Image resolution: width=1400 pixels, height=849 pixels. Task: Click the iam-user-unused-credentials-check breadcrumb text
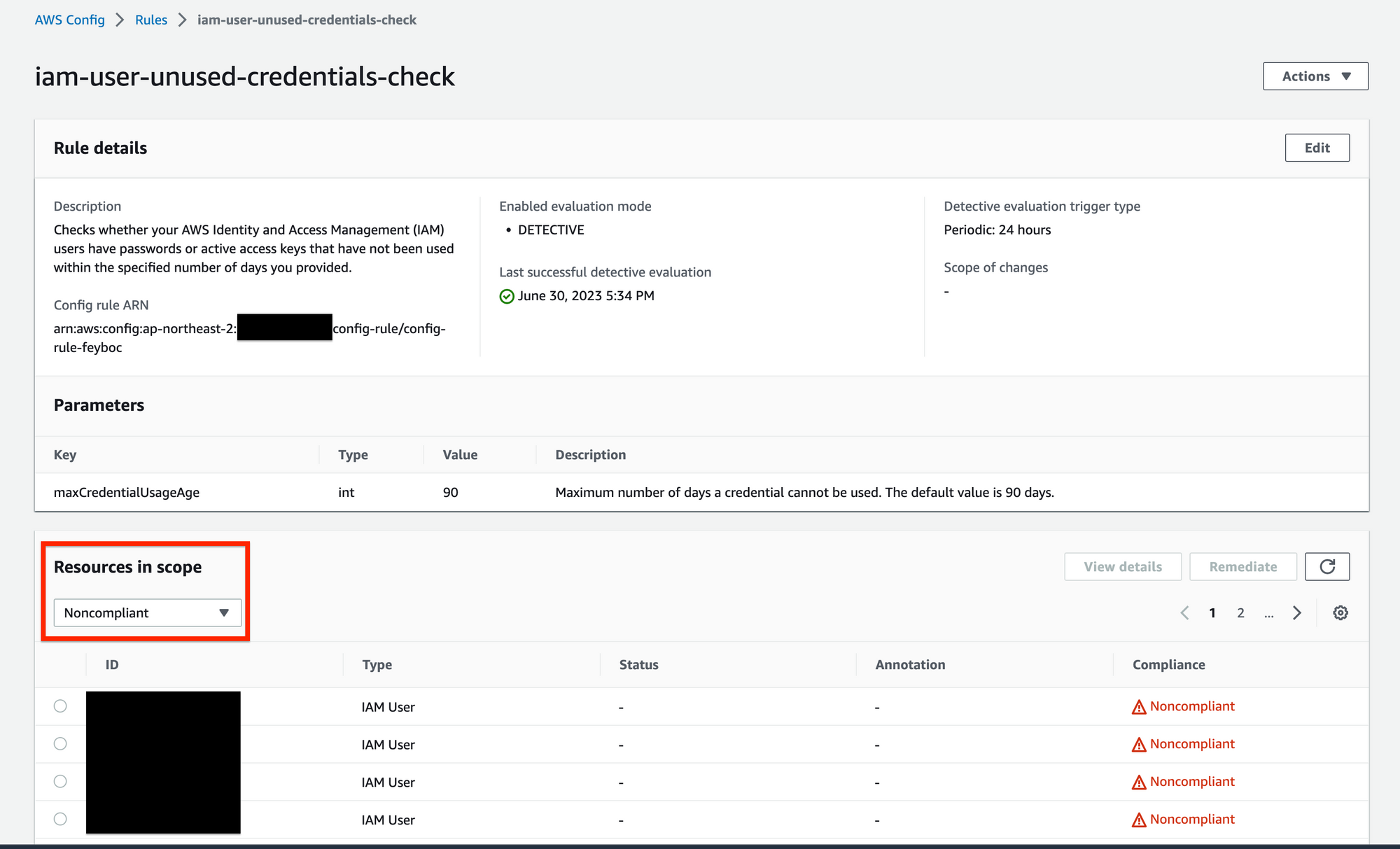(x=307, y=20)
